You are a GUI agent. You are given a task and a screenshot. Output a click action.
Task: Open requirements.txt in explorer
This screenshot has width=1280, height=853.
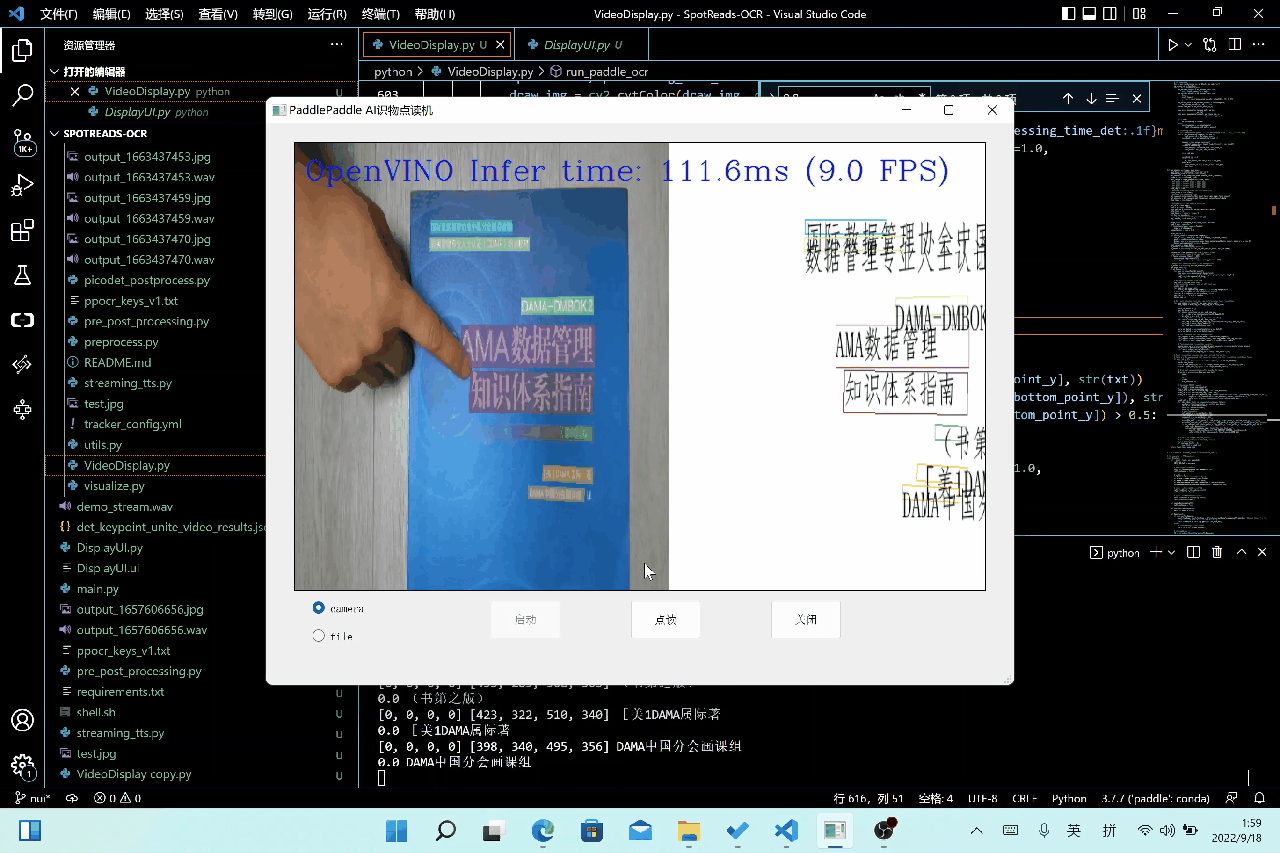(120, 691)
